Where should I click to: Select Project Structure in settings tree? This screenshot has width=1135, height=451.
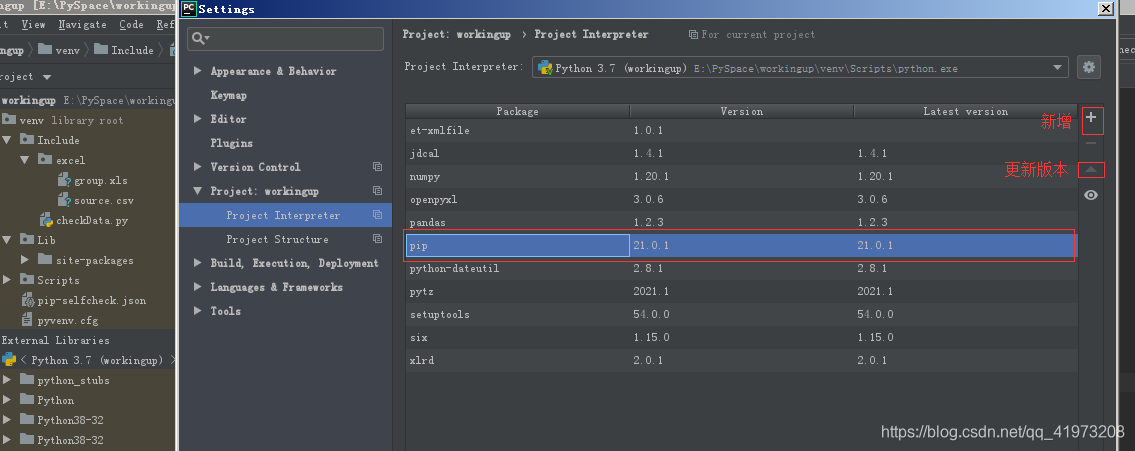277,239
